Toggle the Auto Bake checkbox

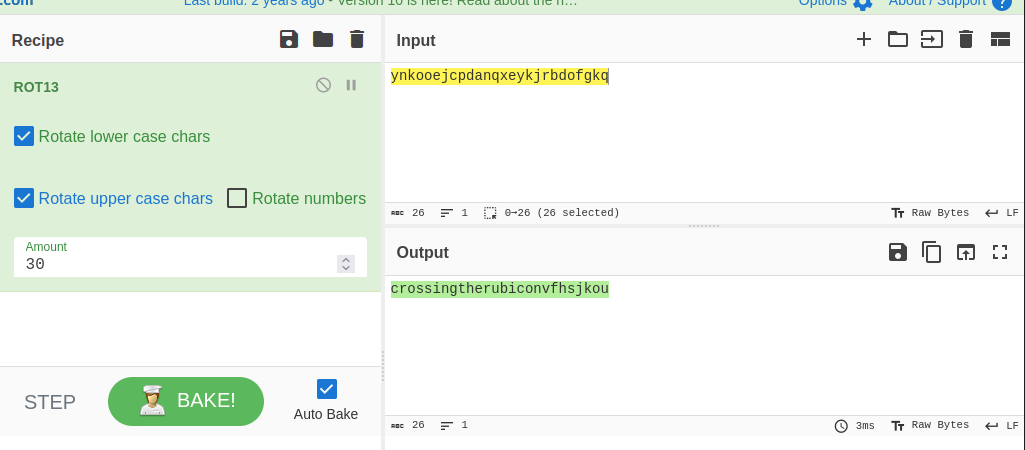[x=326, y=389]
